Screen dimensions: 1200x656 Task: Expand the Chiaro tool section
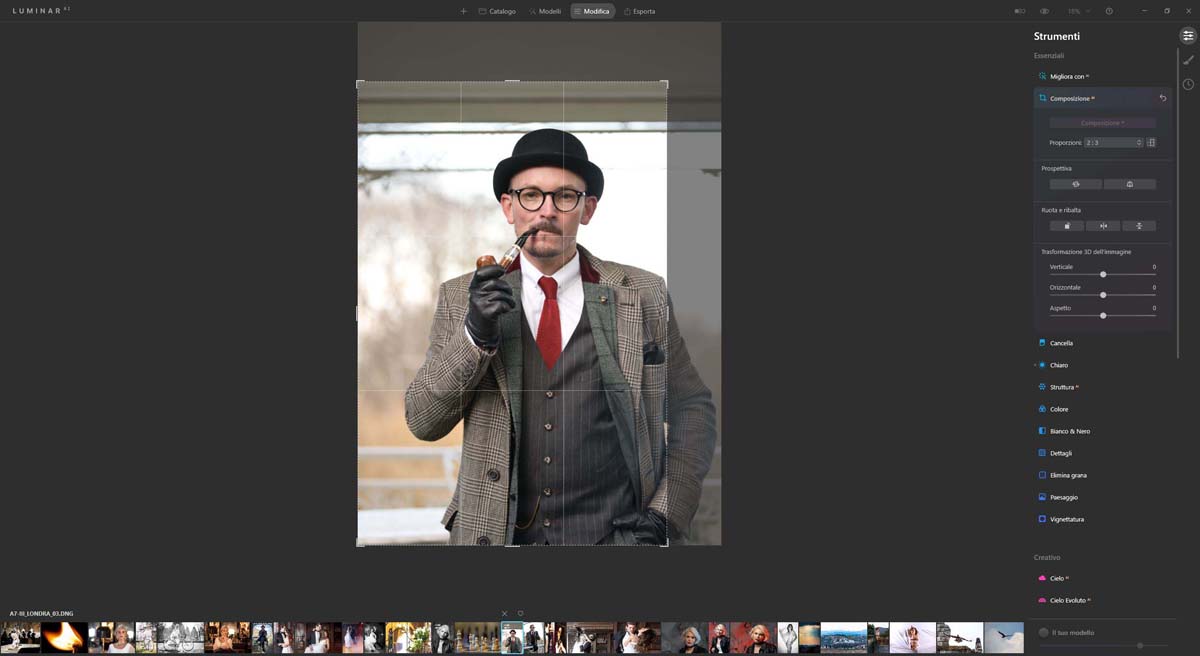click(x=1059, y=365)
